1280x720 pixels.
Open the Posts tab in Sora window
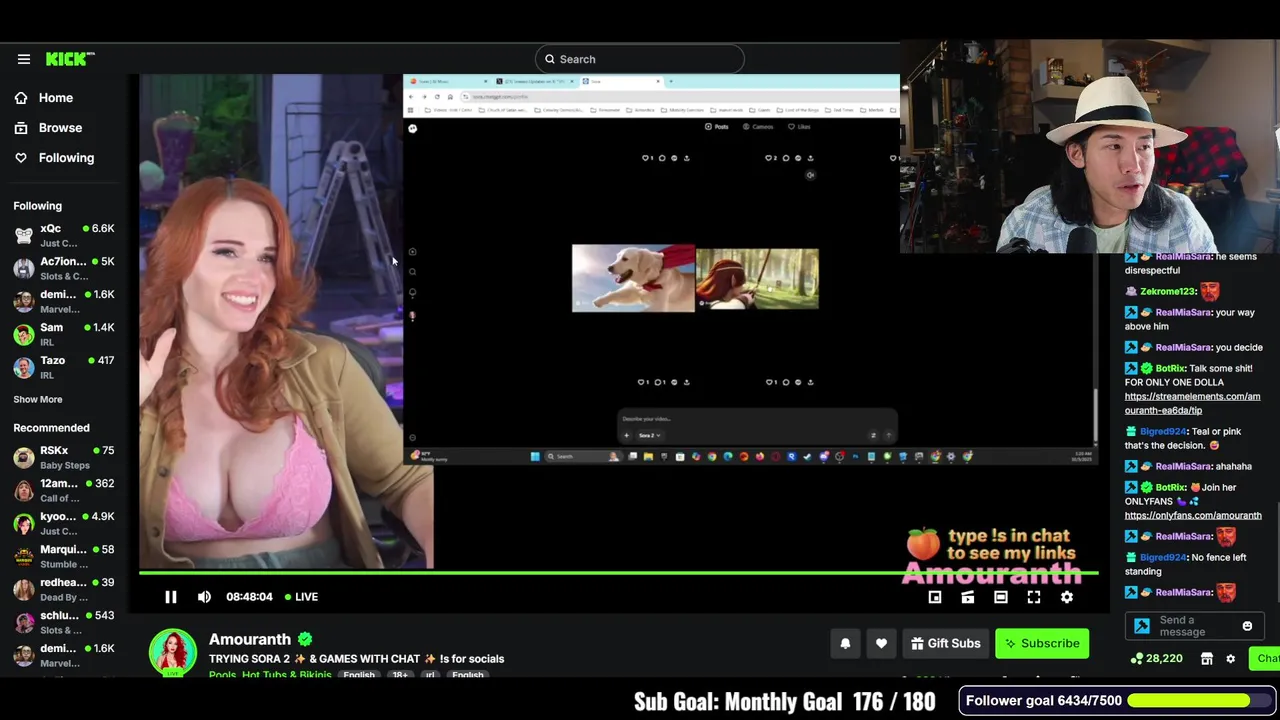(716, 127)
